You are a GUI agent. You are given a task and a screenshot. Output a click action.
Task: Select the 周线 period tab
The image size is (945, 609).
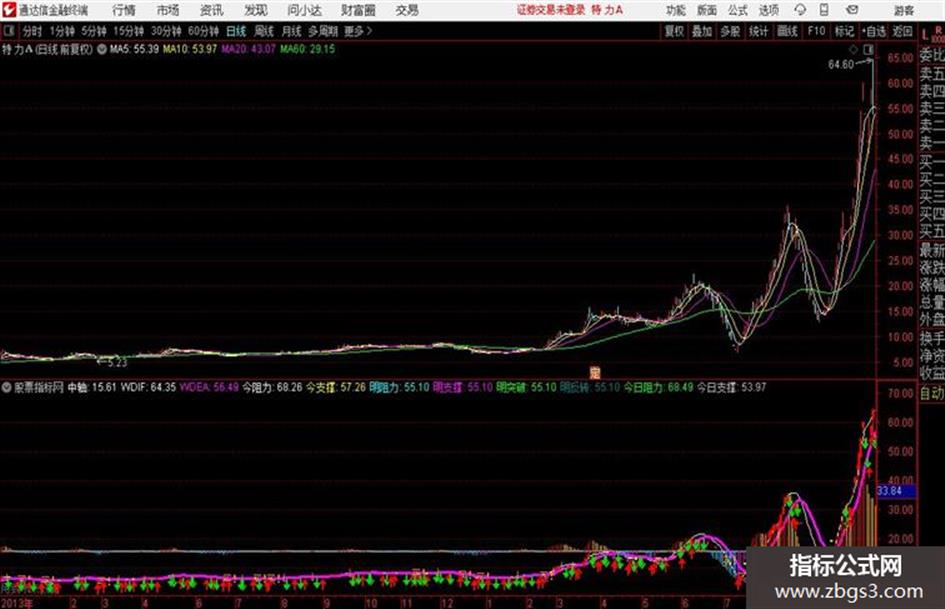pyautogui.click(x=264, y=31)
